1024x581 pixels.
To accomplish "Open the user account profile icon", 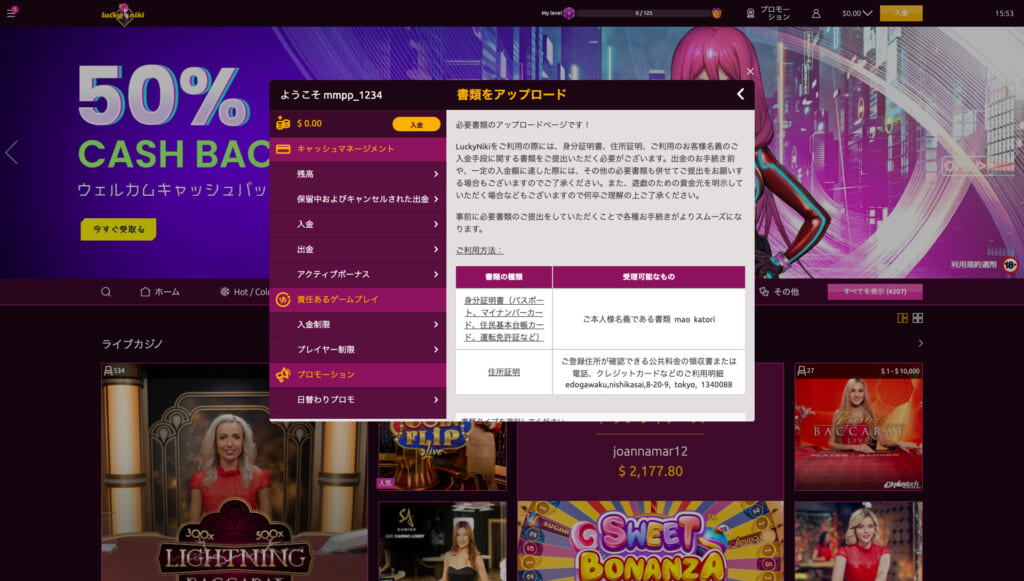I will pos(816,13).
